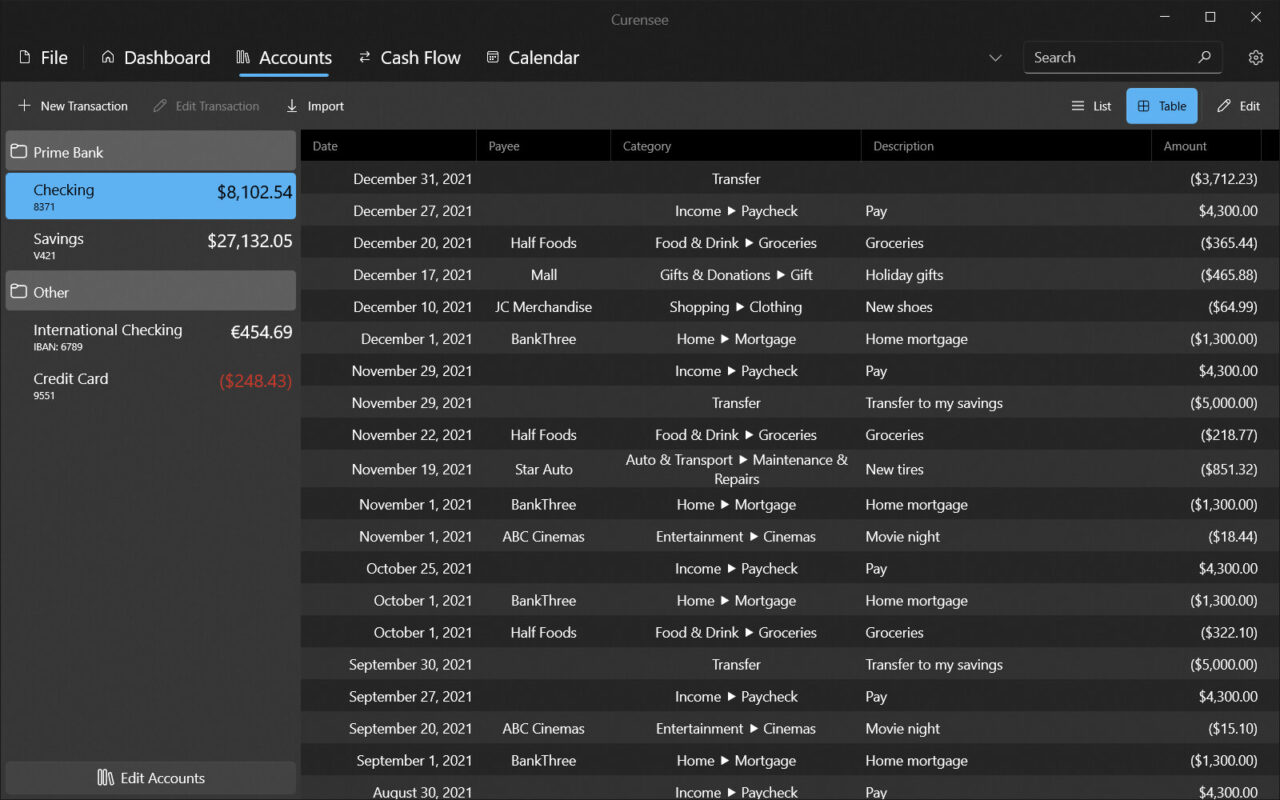Click the October 1 BankThree payee
Screen dimensions: 1280x800
pyautogui.click(x=543, y=601)
